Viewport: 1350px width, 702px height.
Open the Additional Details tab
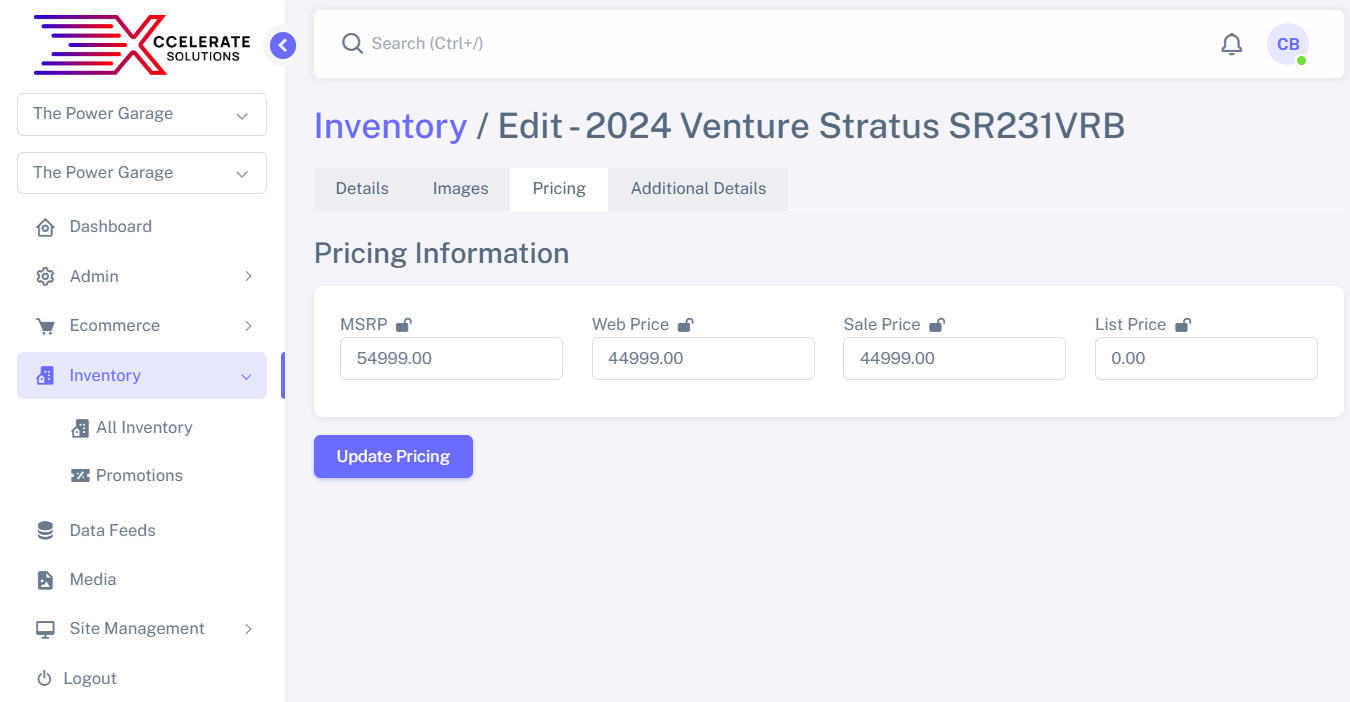click(x=698, y=189)
